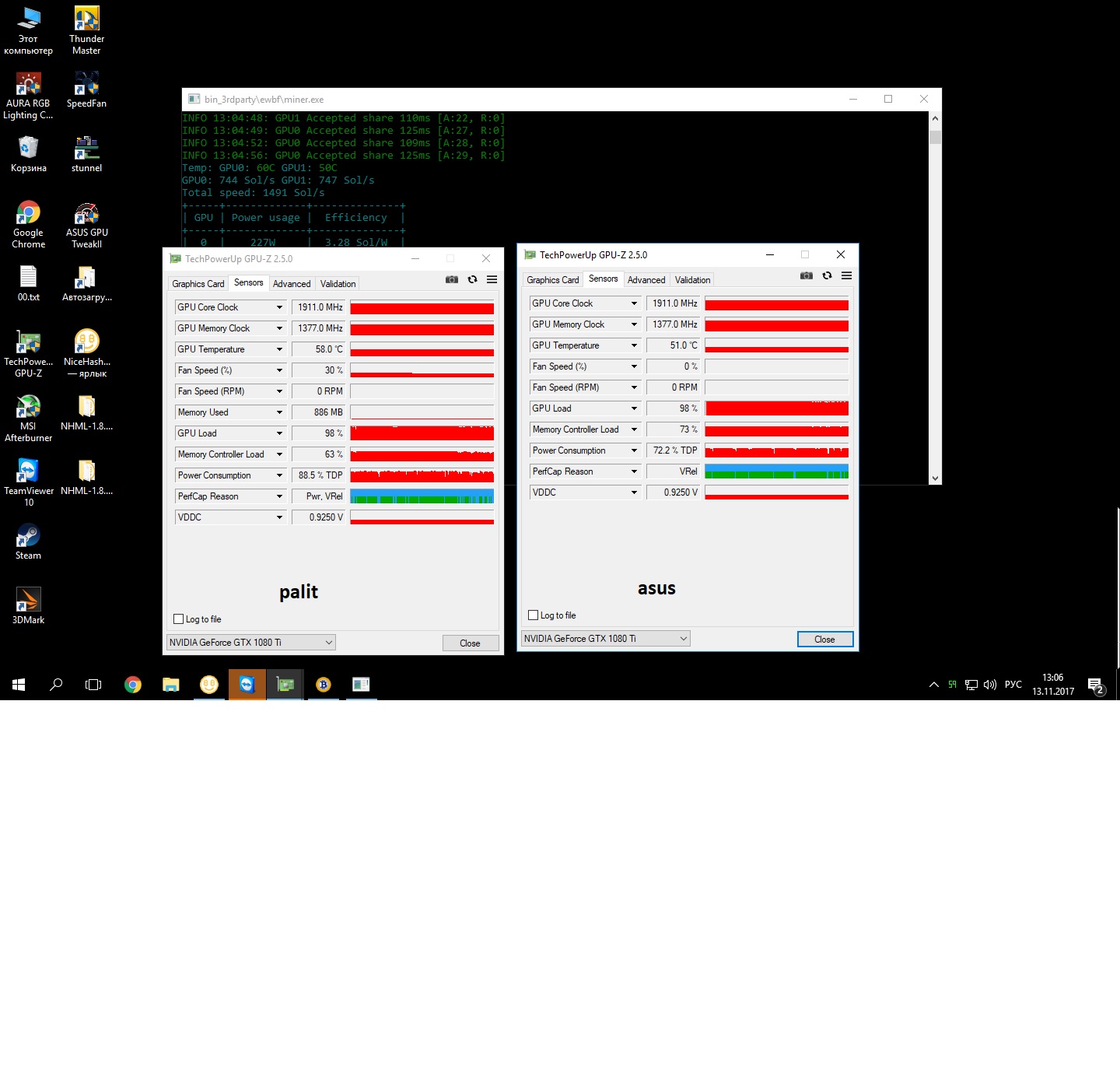
Task: Enable Log to file in palit GPU-Z
Action: pos(198,619)
